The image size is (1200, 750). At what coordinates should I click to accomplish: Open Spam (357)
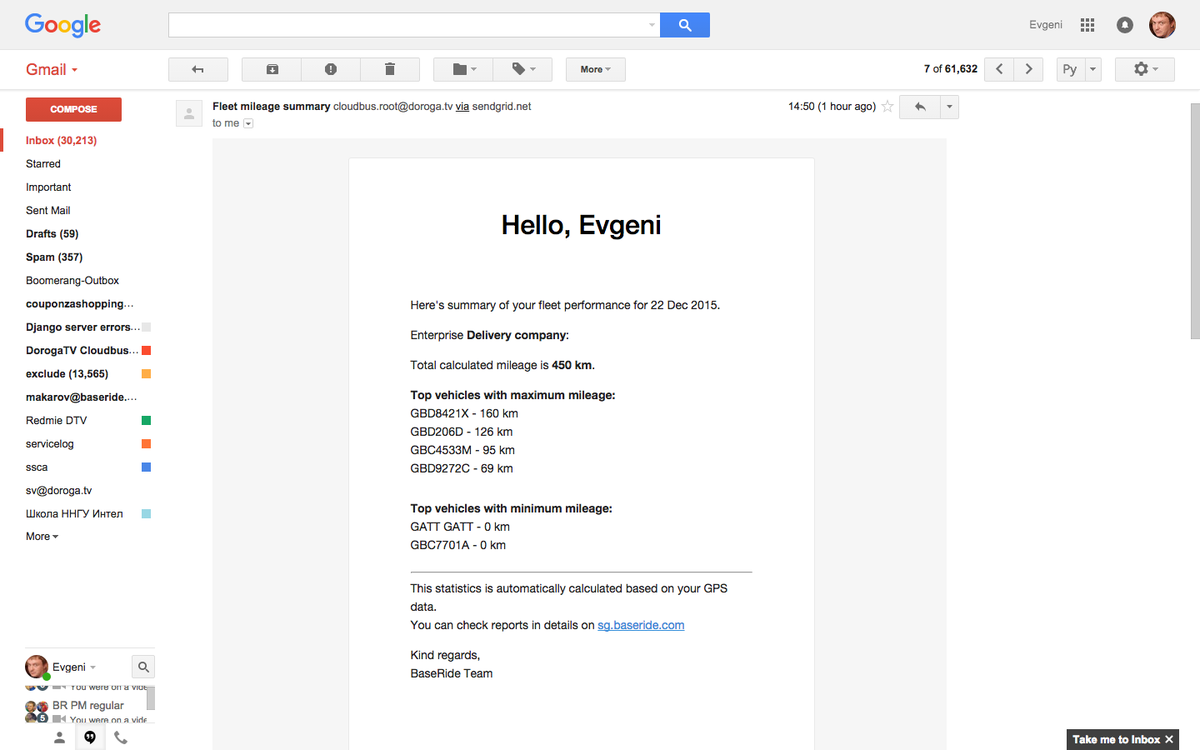coord(54,257)
